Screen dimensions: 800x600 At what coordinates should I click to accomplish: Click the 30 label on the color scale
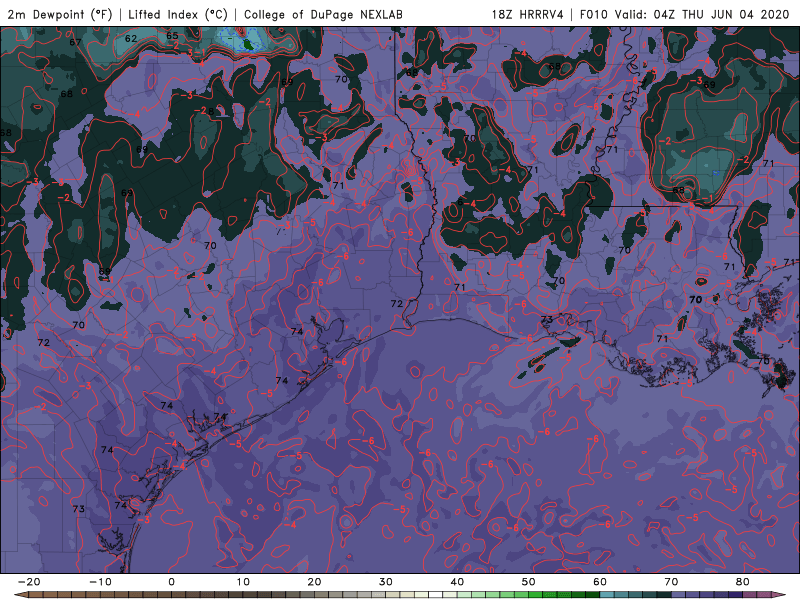386,582
